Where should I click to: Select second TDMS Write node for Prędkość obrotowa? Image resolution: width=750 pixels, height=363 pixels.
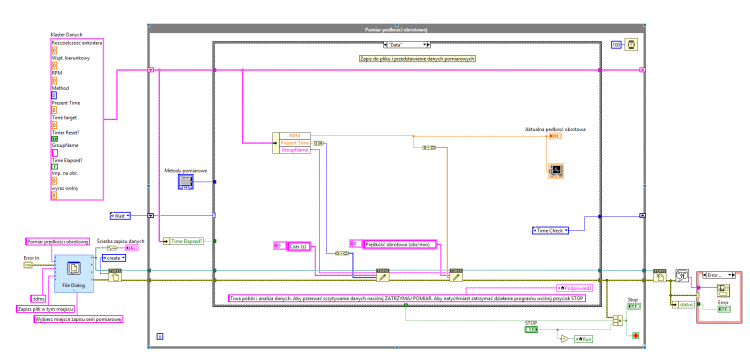click(x=456, y=275)
